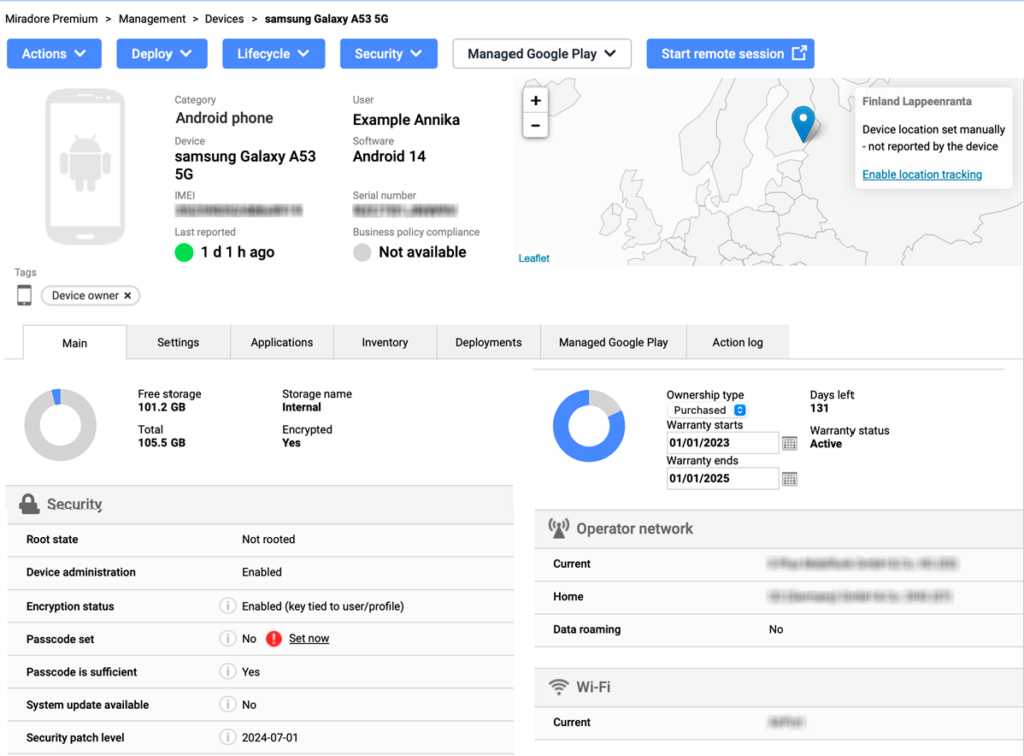Open the Applications tab
This screenshot has width=1024, height=756.
tap(282, 342)
